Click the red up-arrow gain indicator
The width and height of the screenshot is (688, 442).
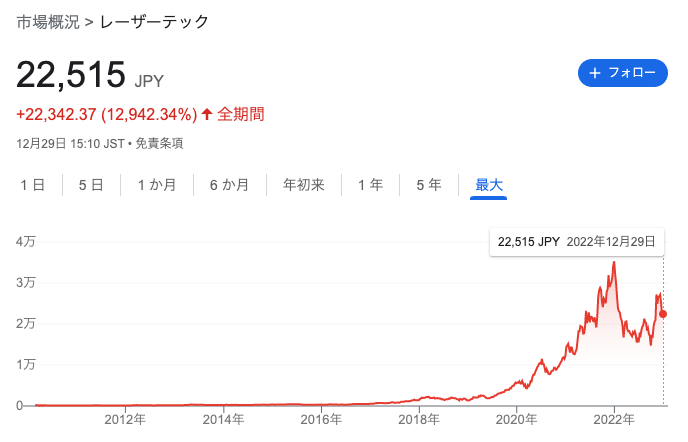tap(207, 114)
